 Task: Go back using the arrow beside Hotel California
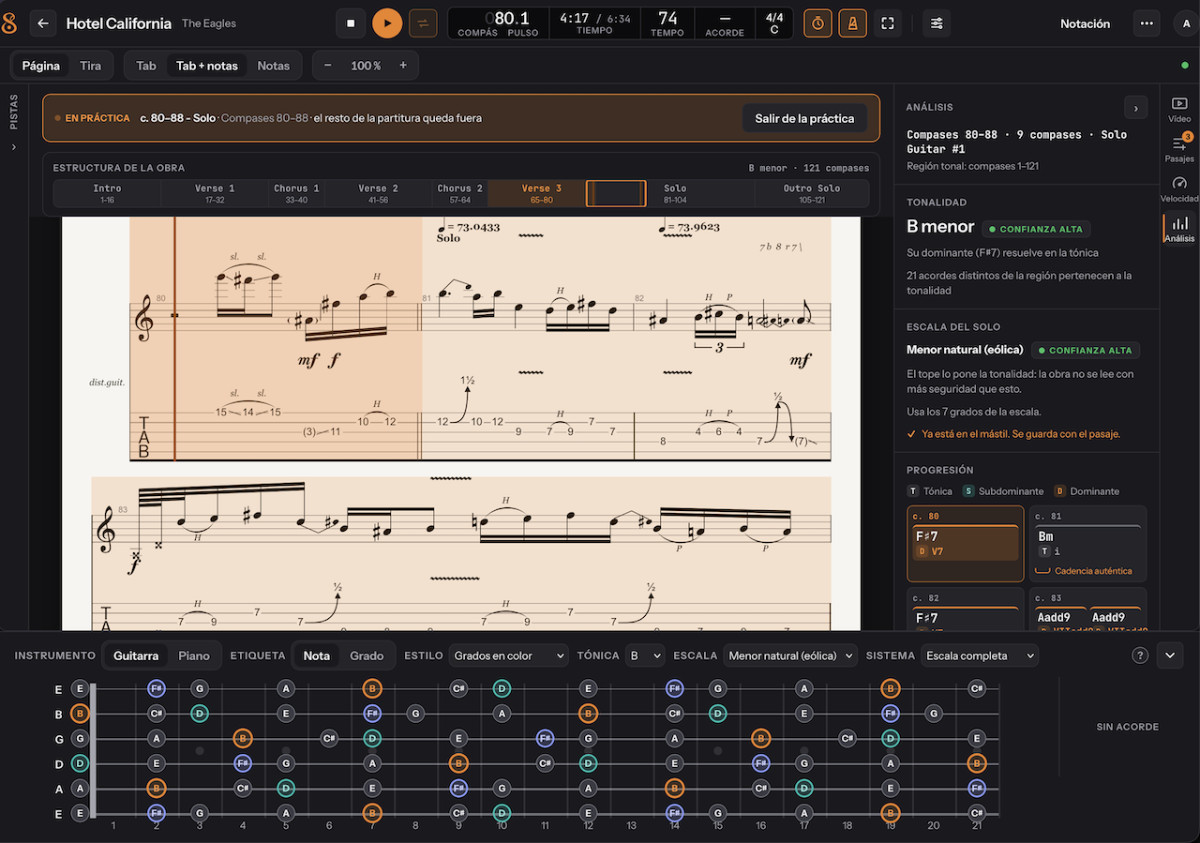pyautogui.click(x=43, y=23)
